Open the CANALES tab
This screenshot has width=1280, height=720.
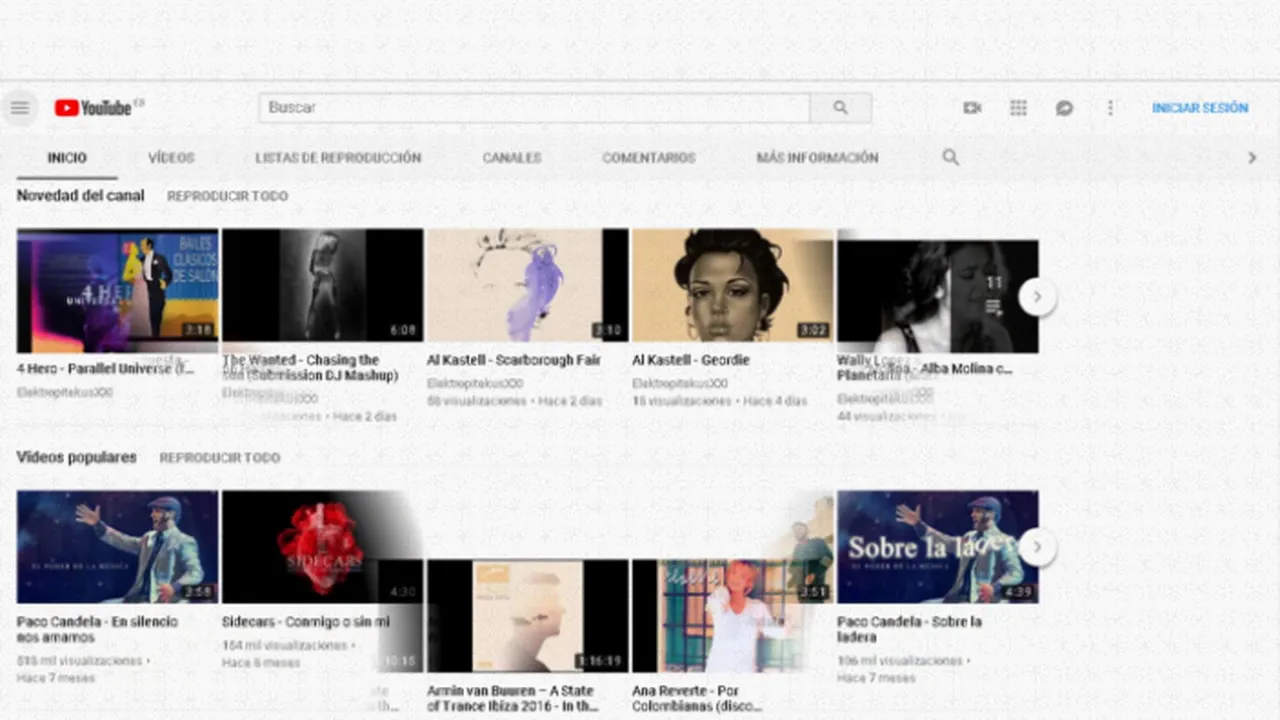[x=512, y=157]
